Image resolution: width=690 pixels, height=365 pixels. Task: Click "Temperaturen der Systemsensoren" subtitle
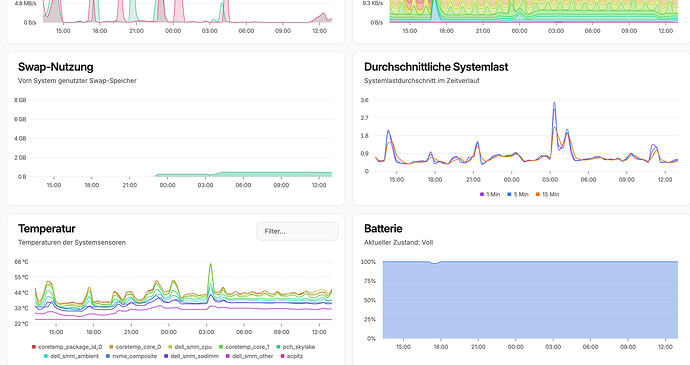tap(72, 243)
